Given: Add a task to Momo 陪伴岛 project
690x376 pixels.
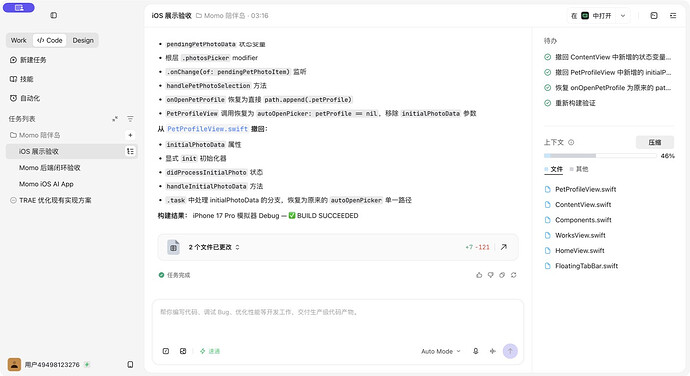Looking at the screenshot, I should [130, 135].
